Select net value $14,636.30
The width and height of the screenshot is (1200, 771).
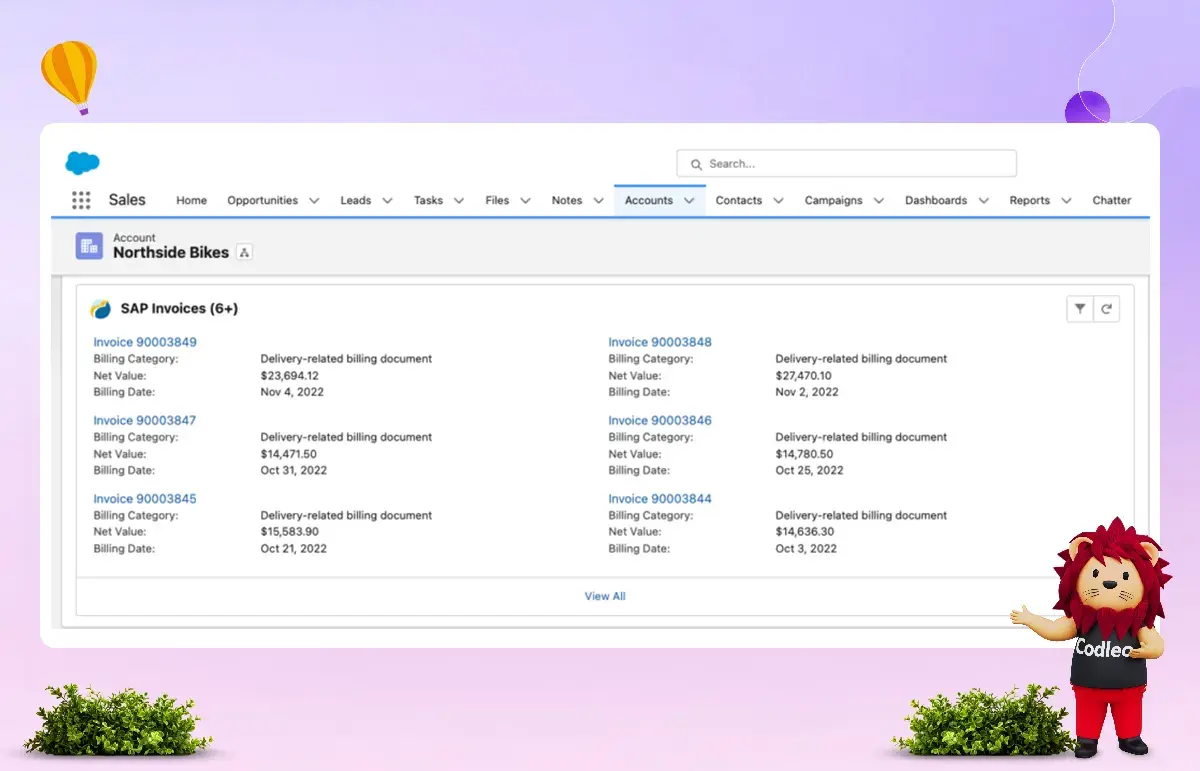click(x=804, y=532)
